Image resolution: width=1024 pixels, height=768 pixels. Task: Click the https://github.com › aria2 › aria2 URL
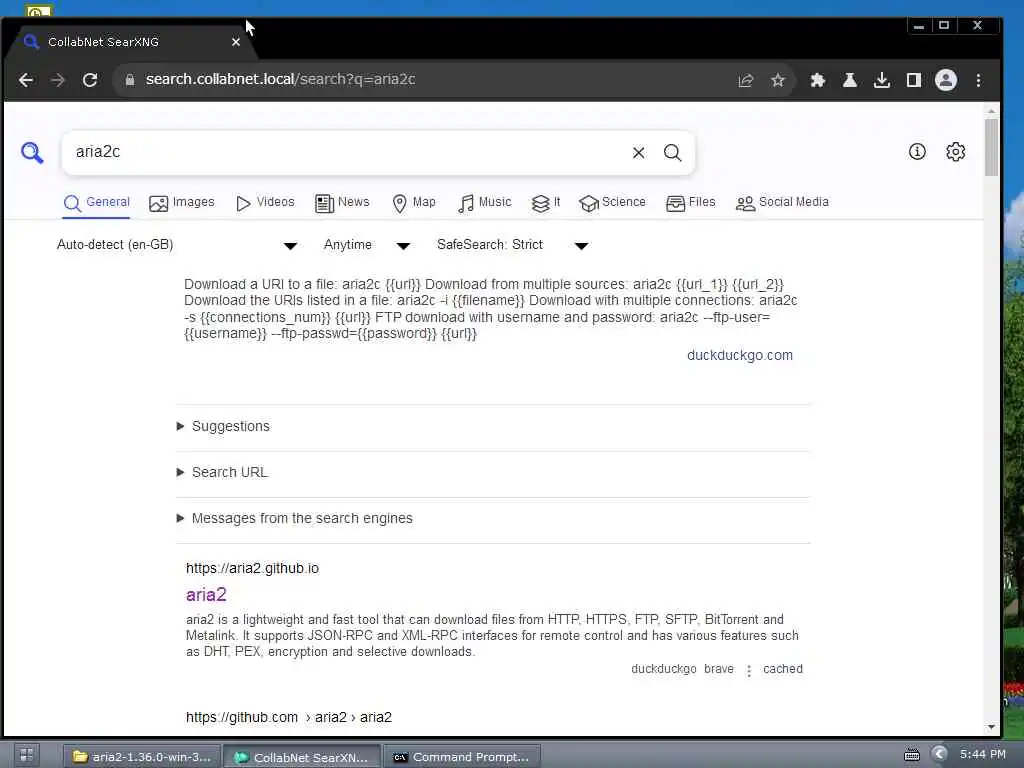[289, 717]
